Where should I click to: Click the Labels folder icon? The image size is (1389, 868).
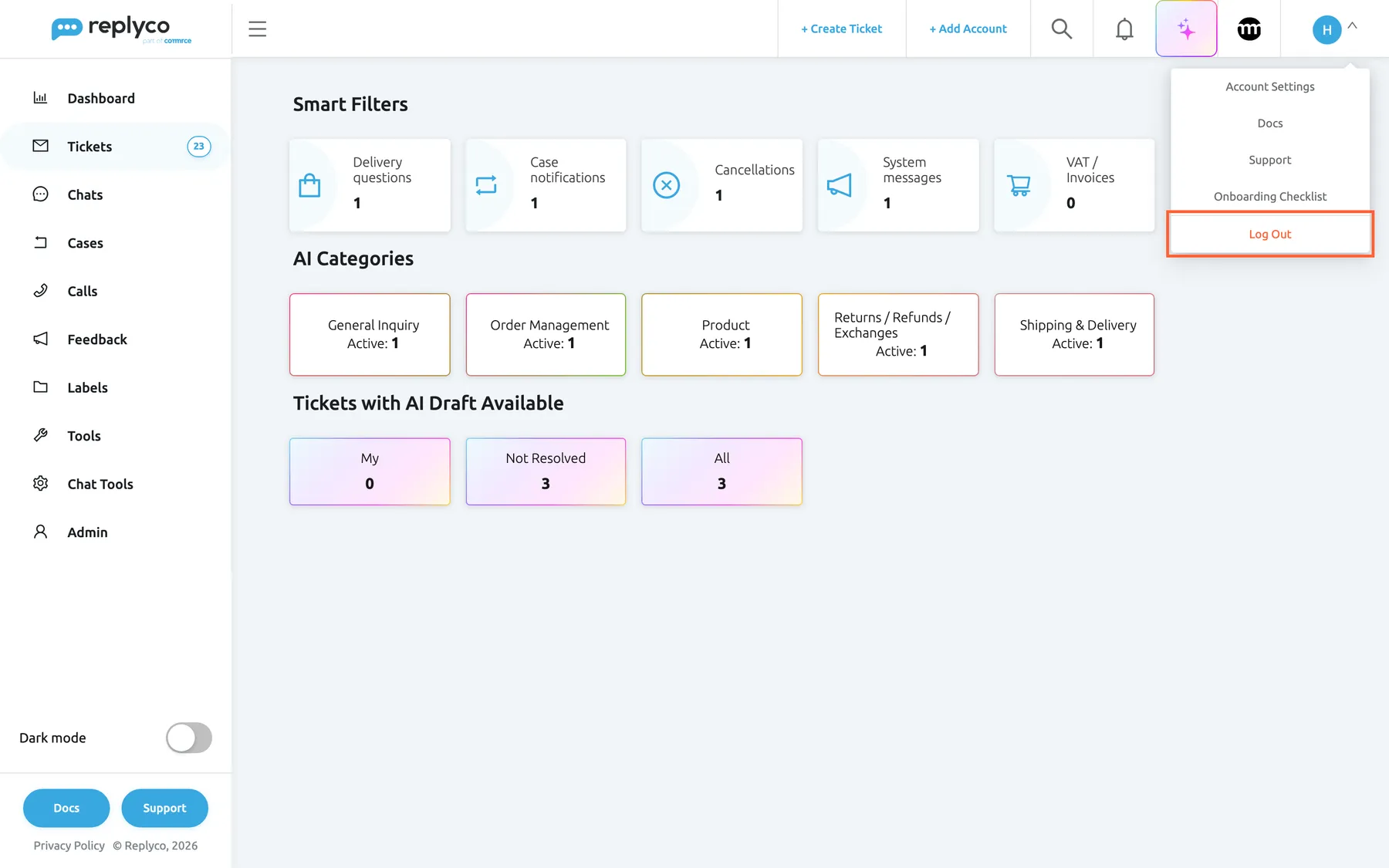[x=41, y=387]
